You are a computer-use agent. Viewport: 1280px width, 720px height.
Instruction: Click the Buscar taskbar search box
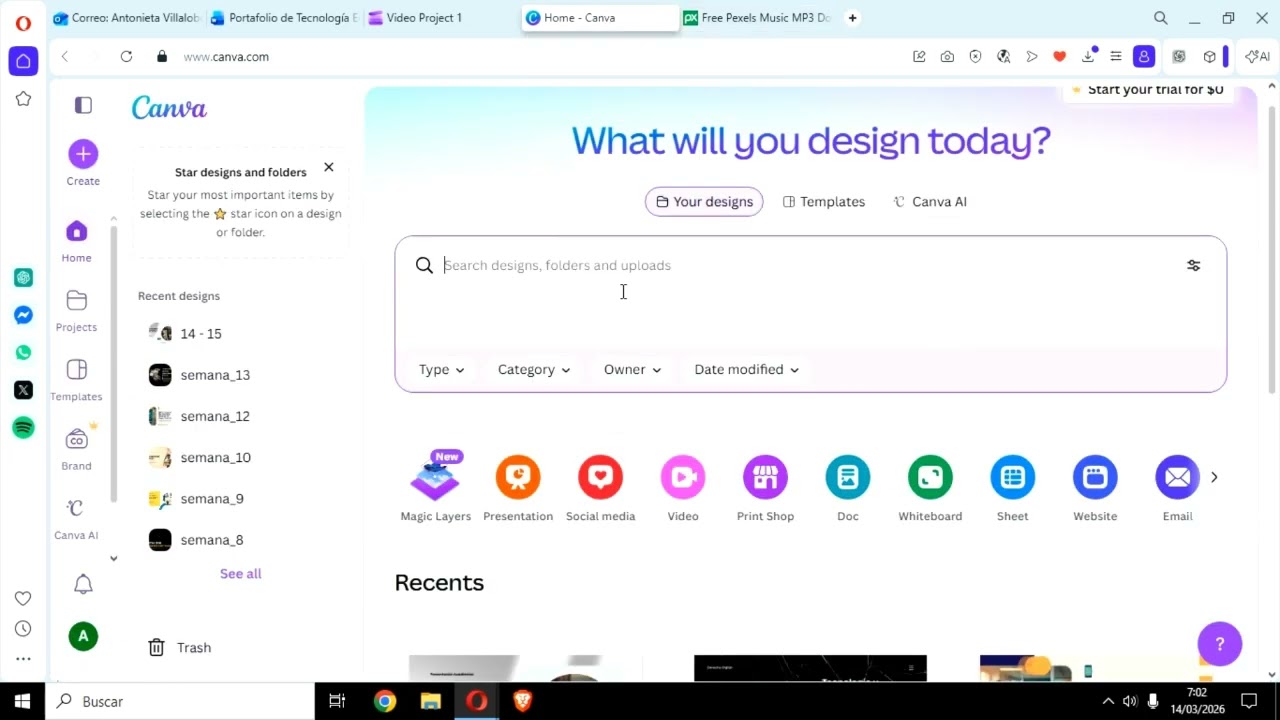[x=180, y=701]
